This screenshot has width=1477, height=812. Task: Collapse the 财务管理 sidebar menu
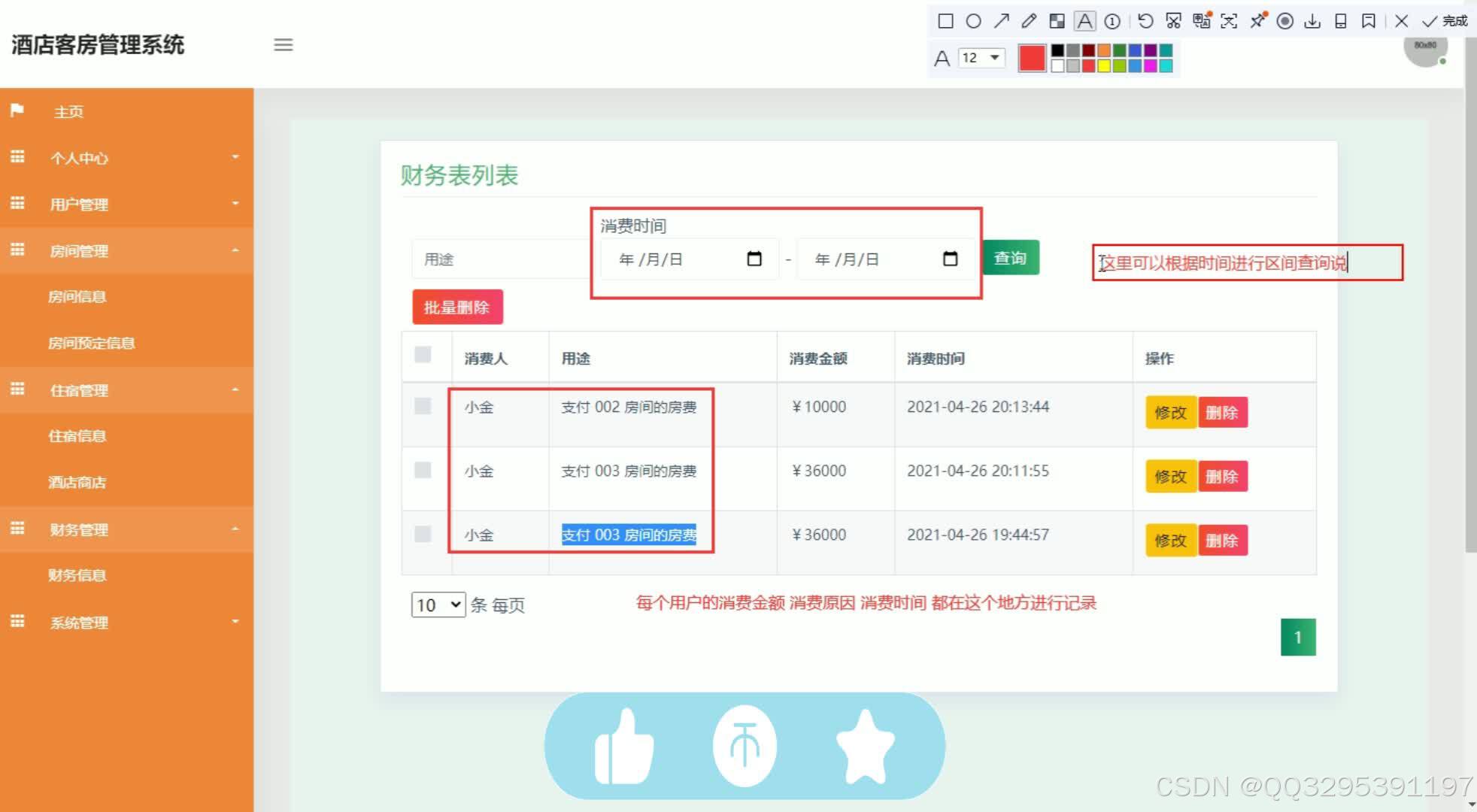[x=126, y=529]
